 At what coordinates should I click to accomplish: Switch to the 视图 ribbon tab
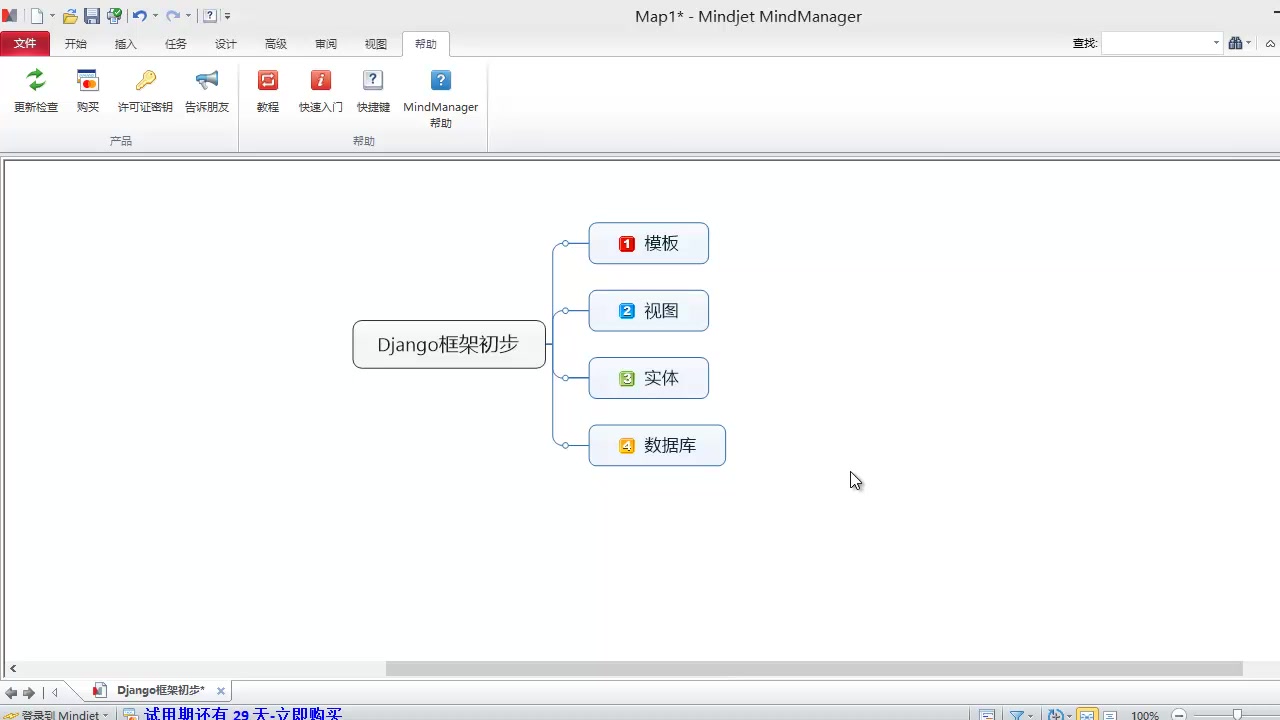376,44
